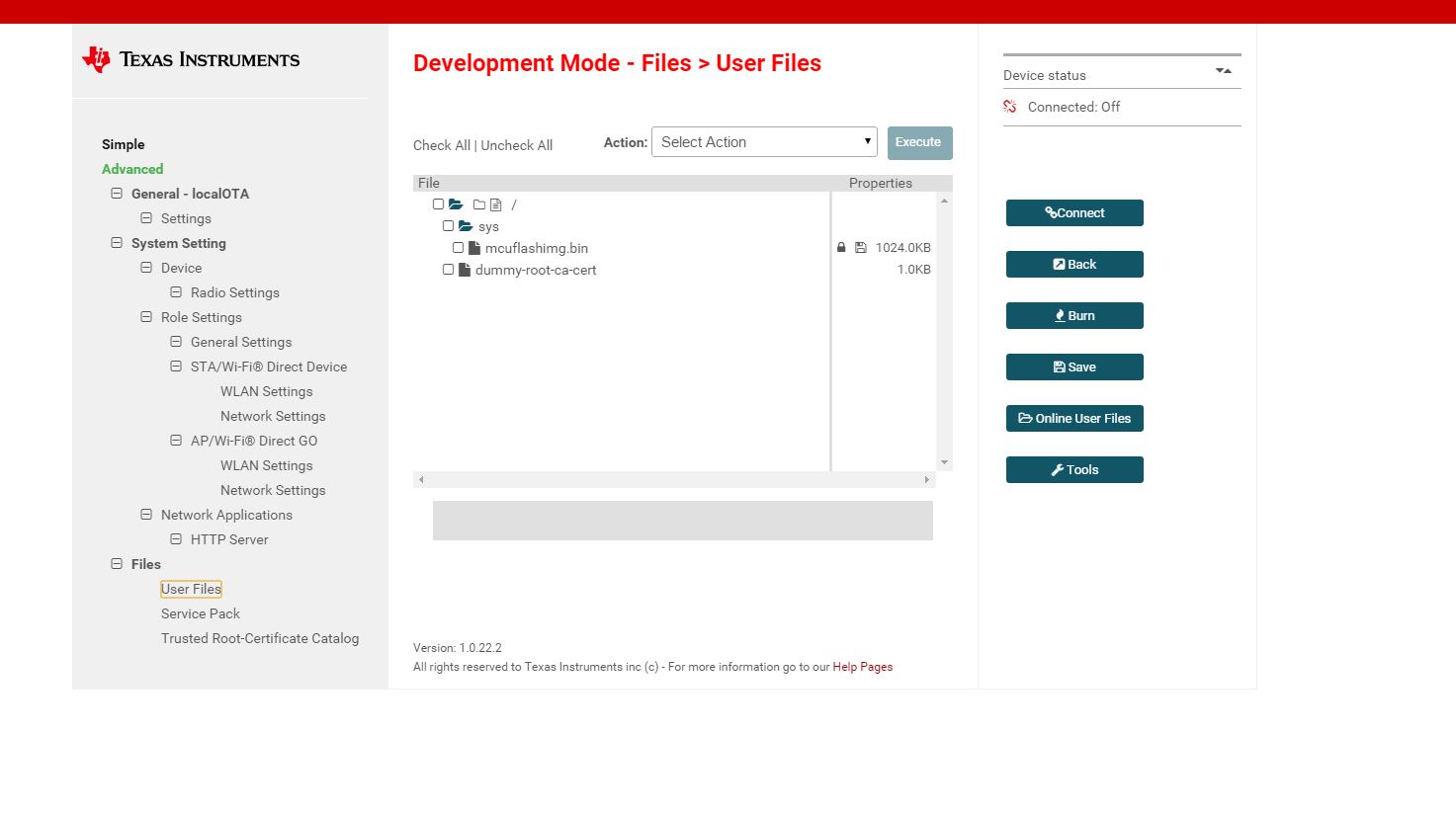Open User Files page in sidebar
The image size is (1456, 815).
[191, 589]
